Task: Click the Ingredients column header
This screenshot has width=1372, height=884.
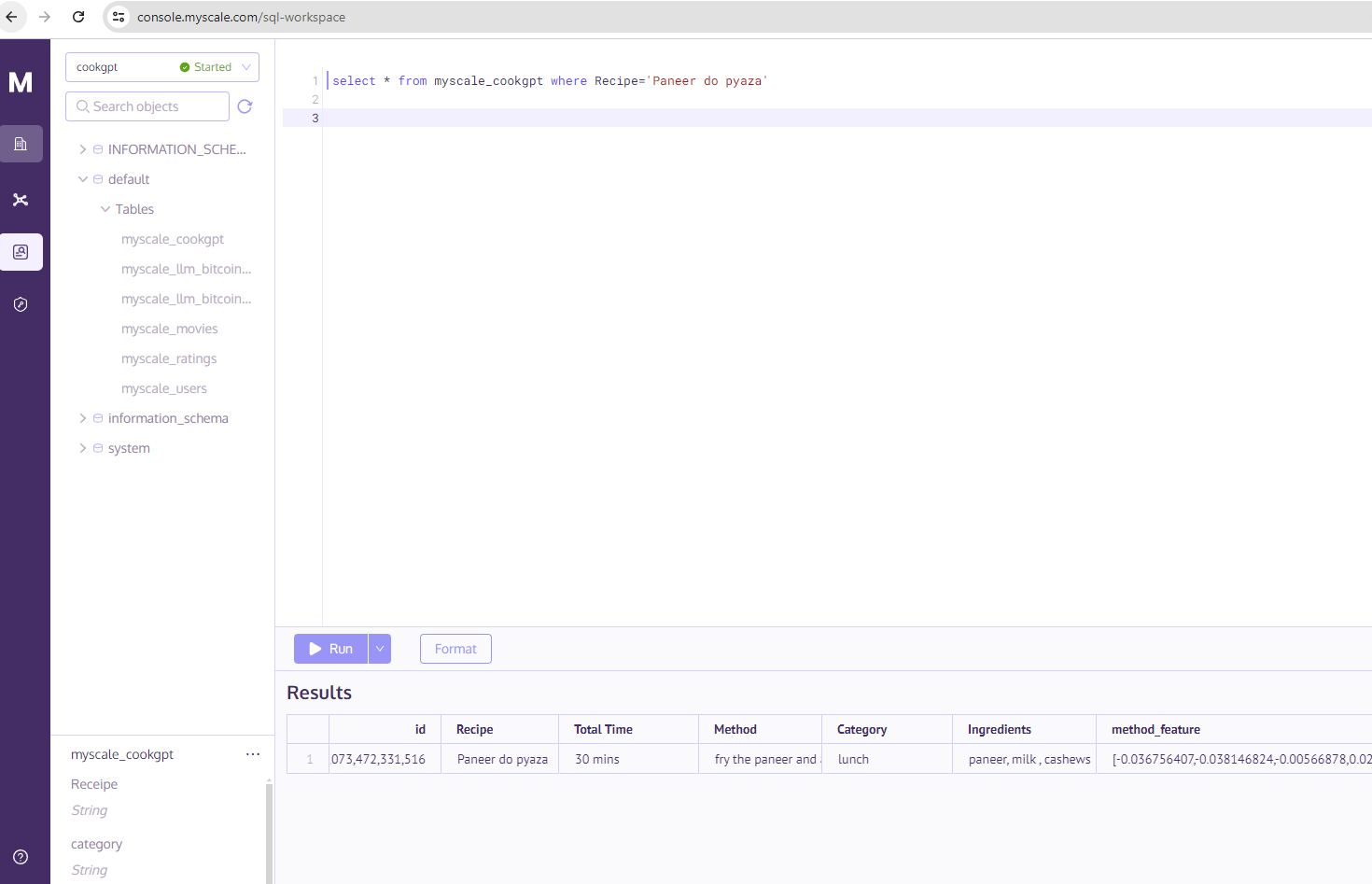Action: (999, 729)
